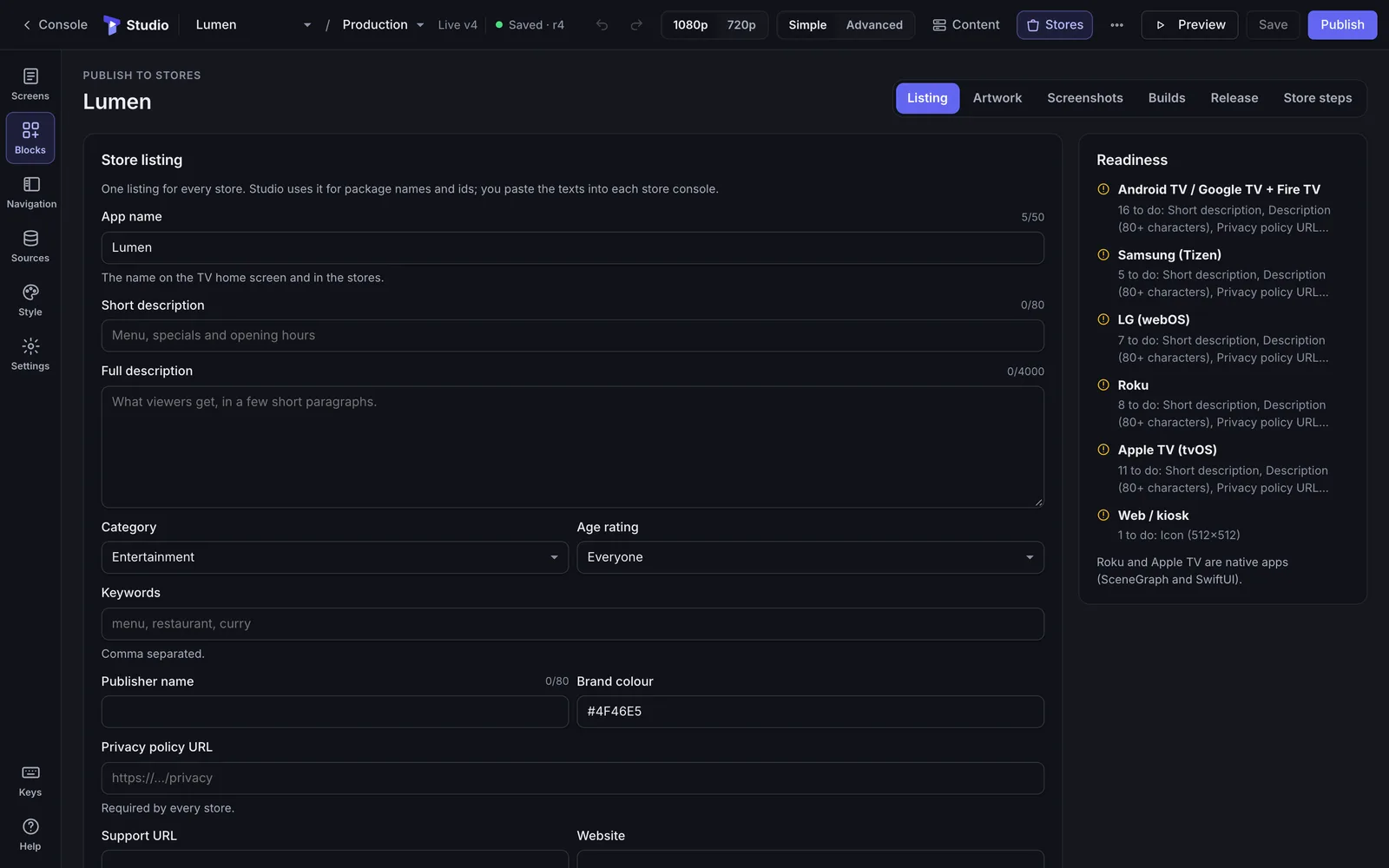Screen dimensions: 1389x868
Task: Switch to the Store steps tab
Action: tap(1317, 98)
